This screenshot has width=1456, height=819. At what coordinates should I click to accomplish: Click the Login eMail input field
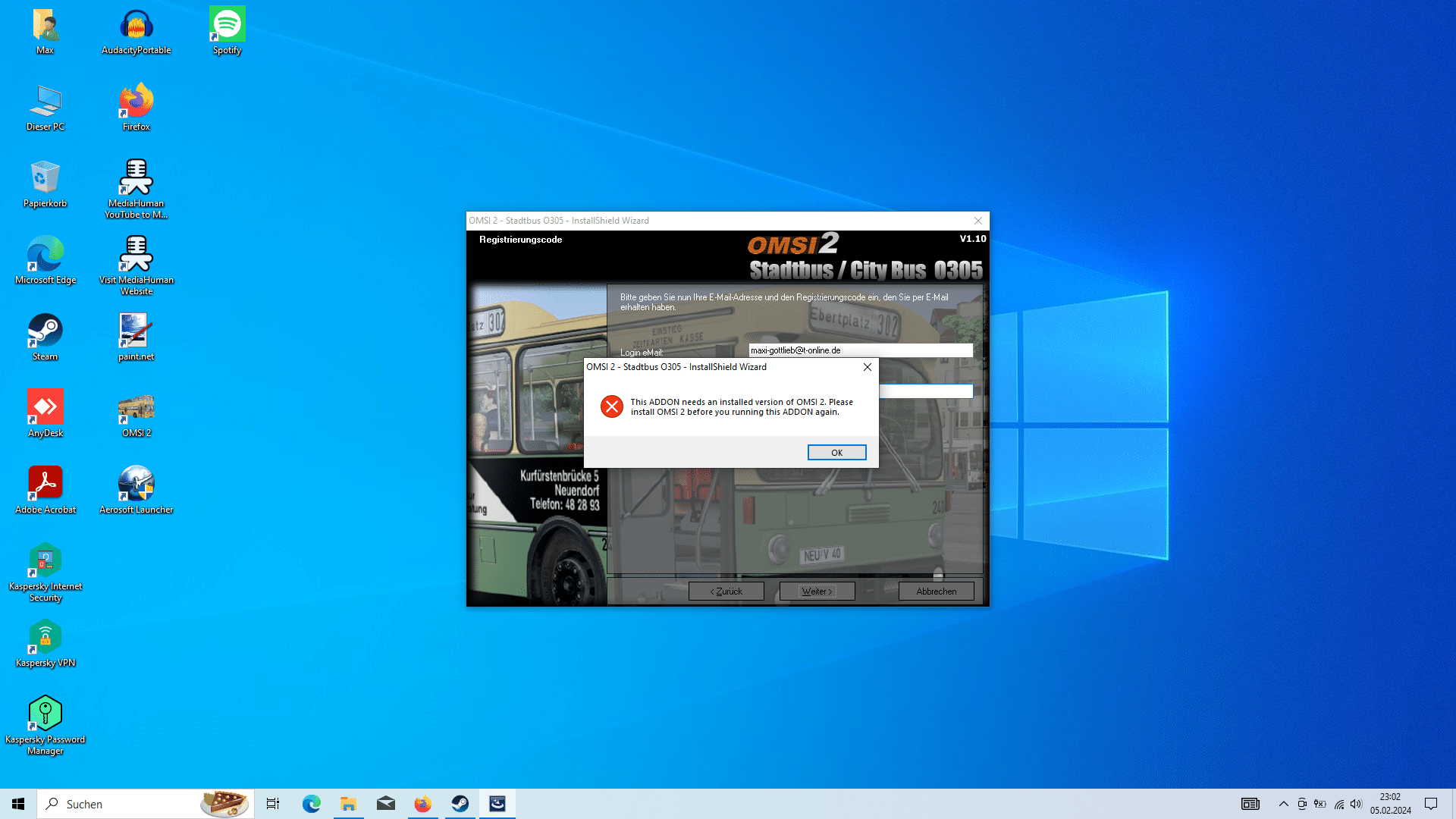860,350
